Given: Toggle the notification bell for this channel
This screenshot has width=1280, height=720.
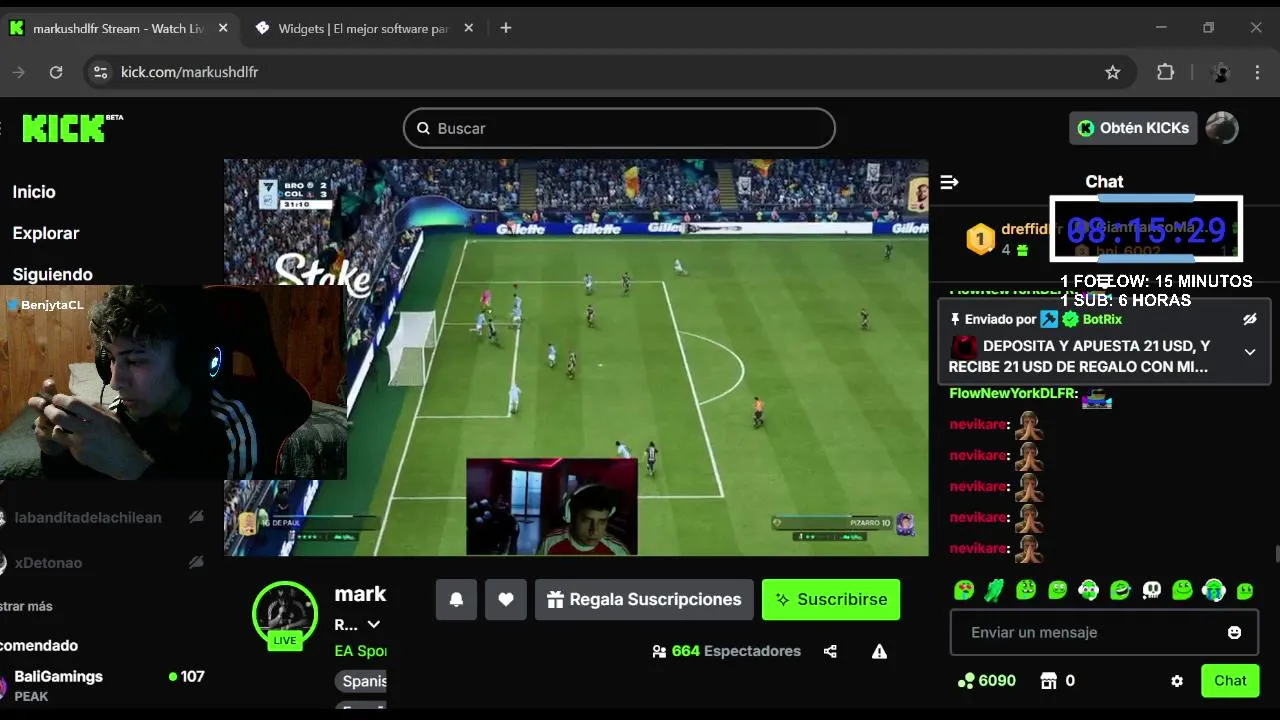Looking at the screenshot, I should pos(456,600).
